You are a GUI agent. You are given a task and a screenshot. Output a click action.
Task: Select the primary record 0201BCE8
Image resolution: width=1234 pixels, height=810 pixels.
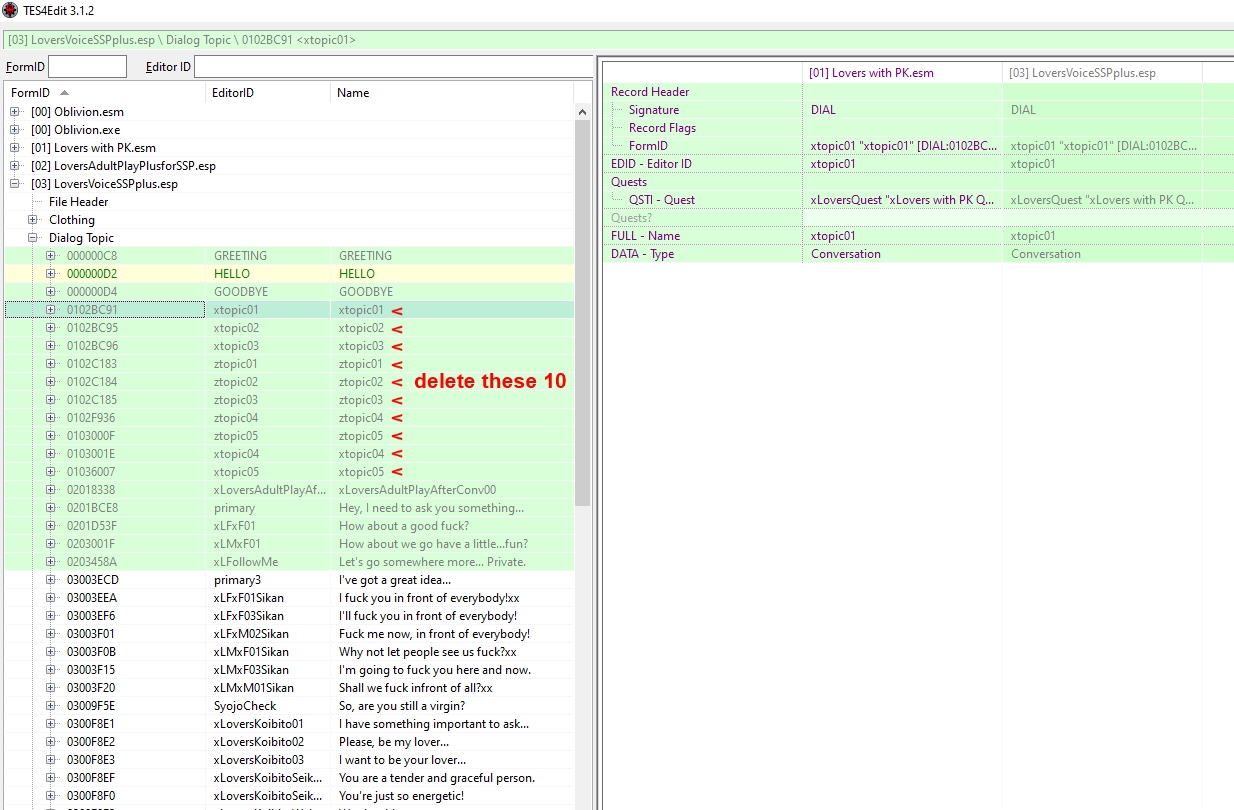pos(289,508)
